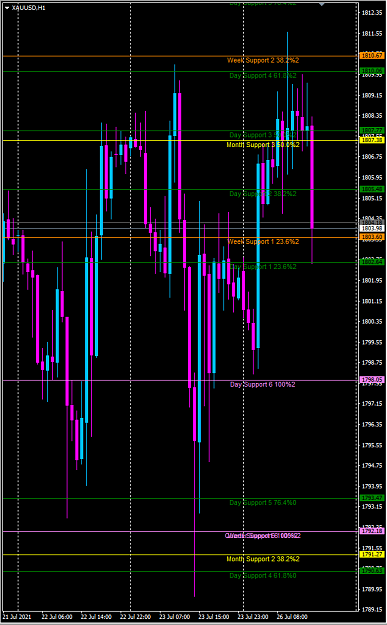The width and height of the screenshot is (387, 625).
Task: Open the XAUUSD,H1 chart menu arrow
Action: 7,8
